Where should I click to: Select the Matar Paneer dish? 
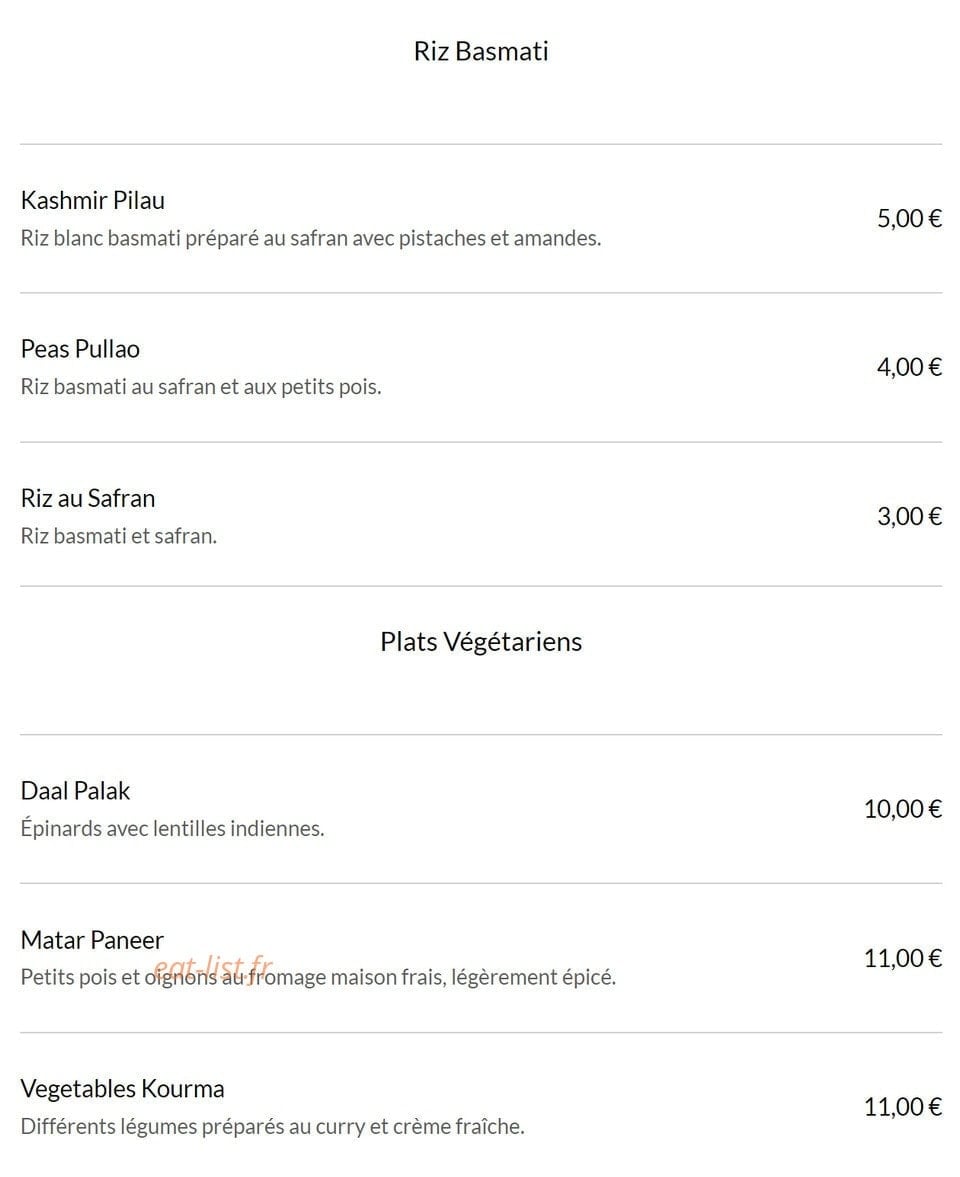click(92, 940)
